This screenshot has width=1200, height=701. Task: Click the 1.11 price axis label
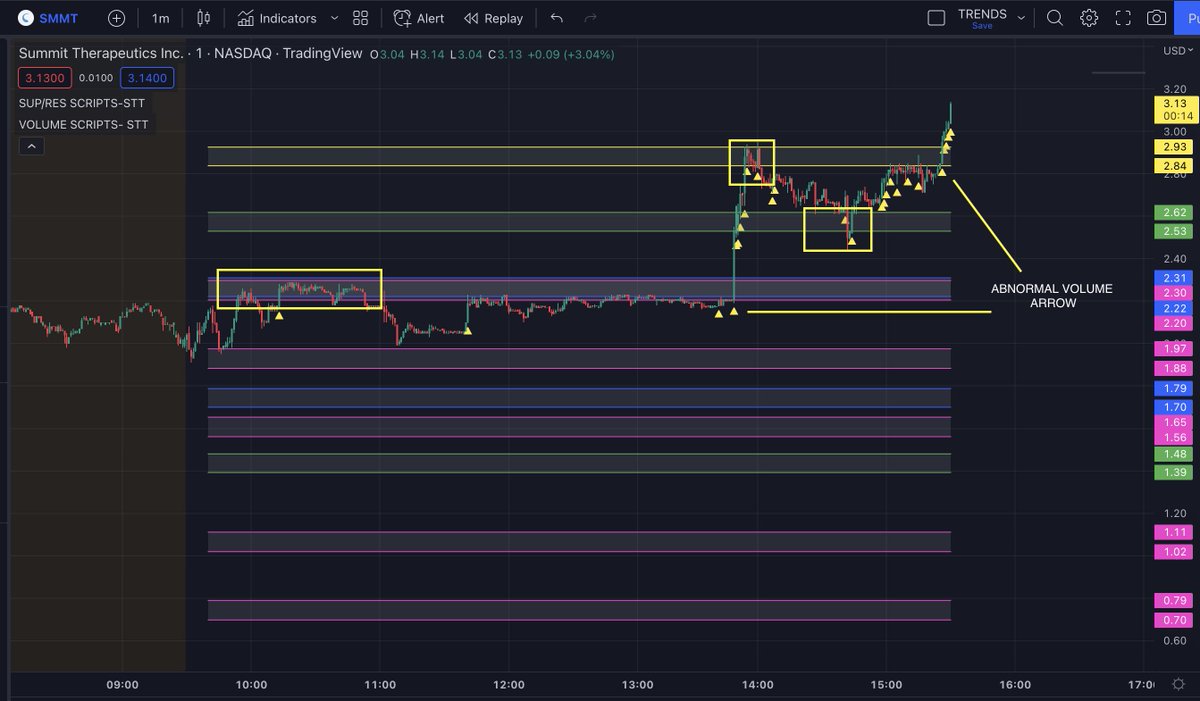[1174, 533]
